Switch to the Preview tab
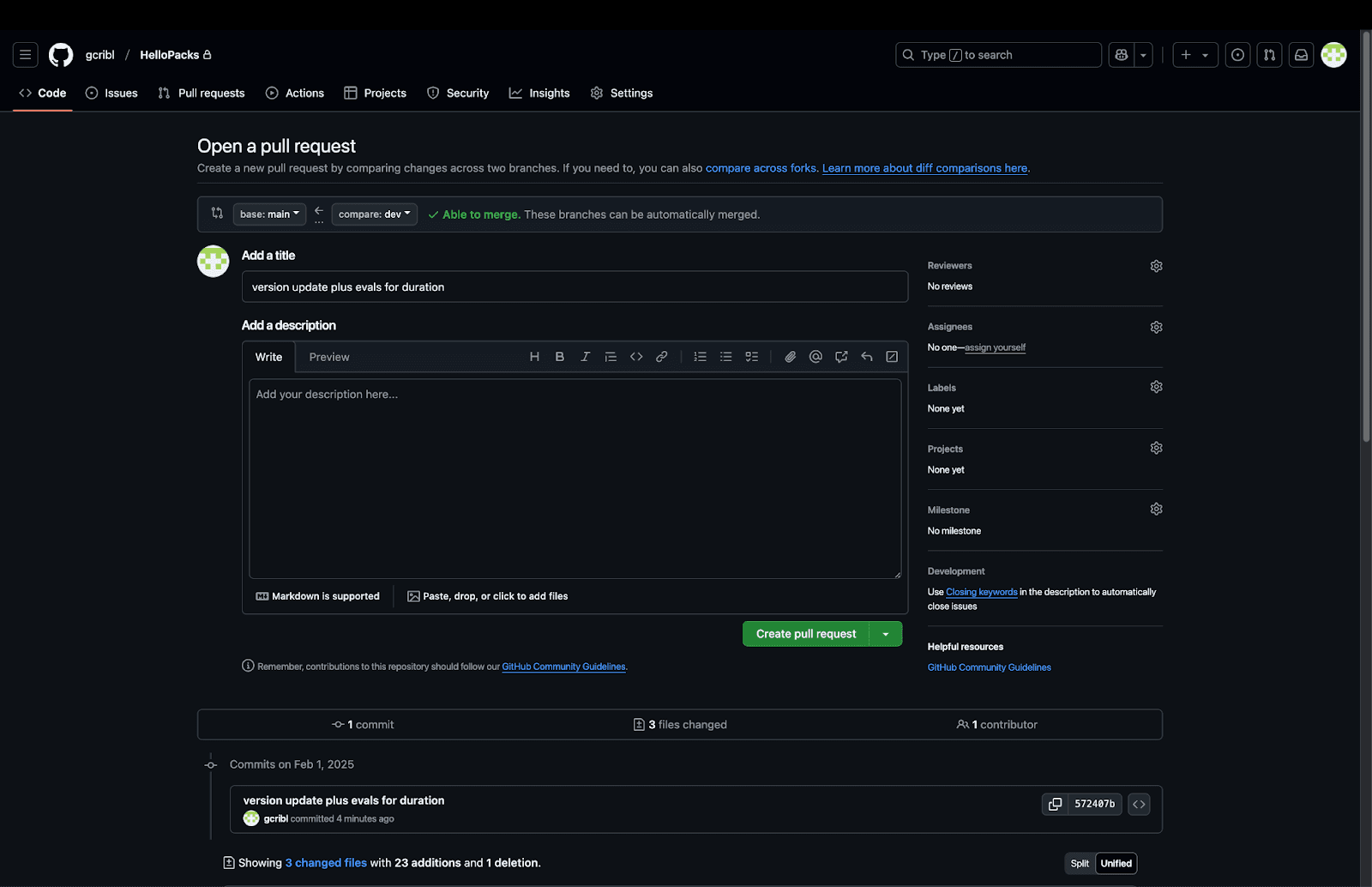The width and height of the screenshot is (1372, 887). 329,357
